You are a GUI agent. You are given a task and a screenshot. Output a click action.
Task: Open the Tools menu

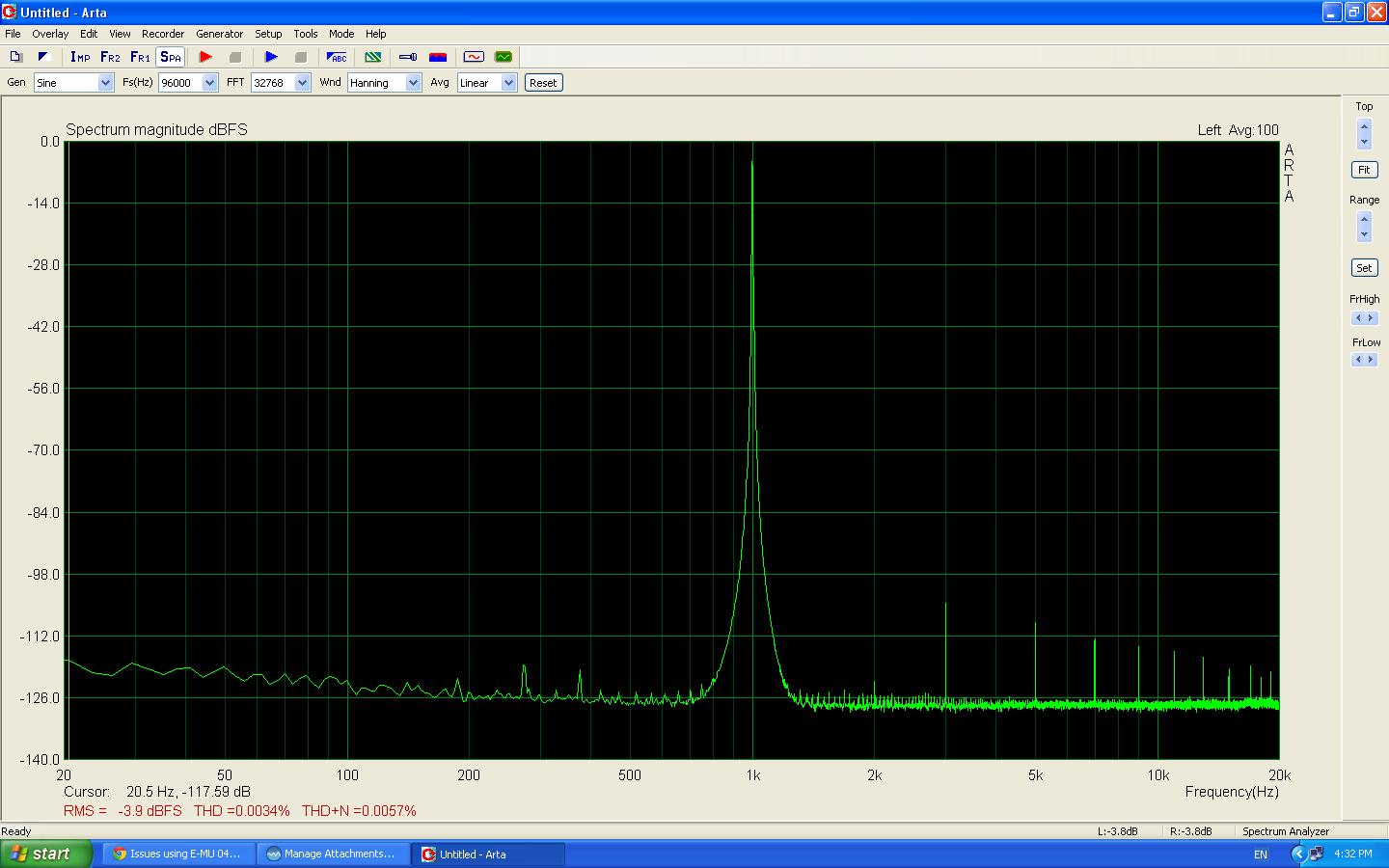(306, 34)
